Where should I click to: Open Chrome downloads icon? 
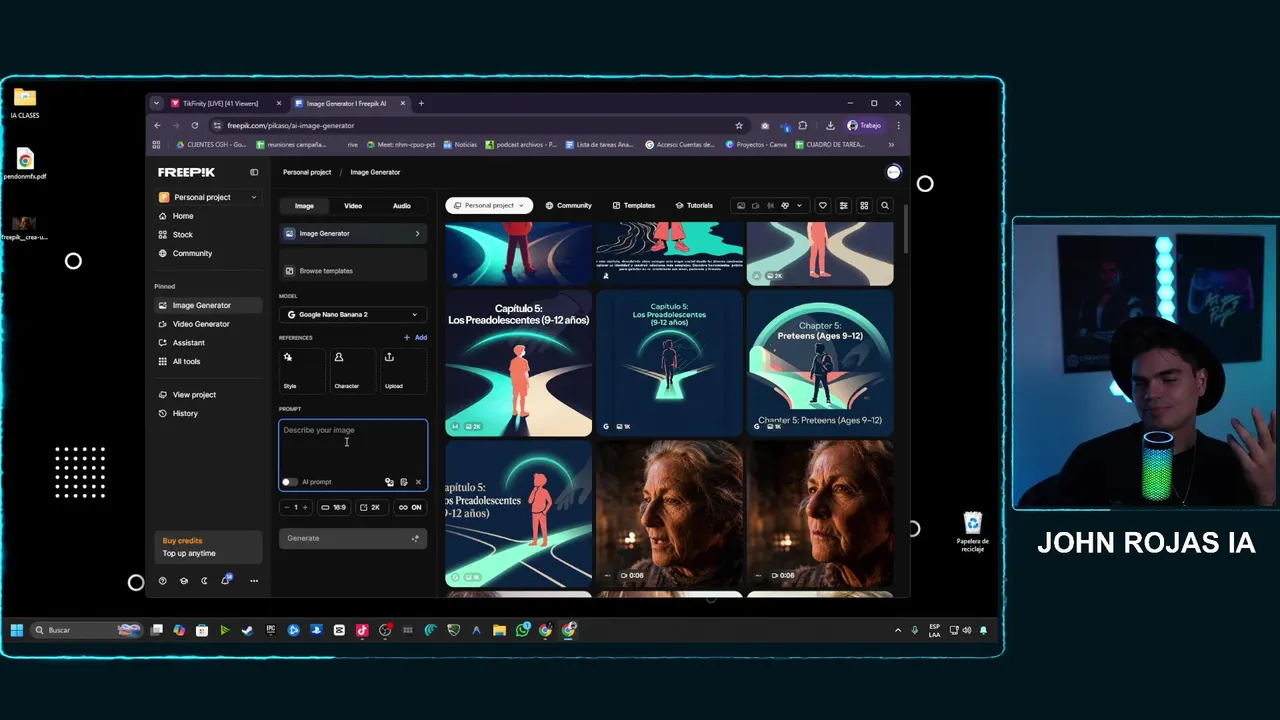point(830,126)
